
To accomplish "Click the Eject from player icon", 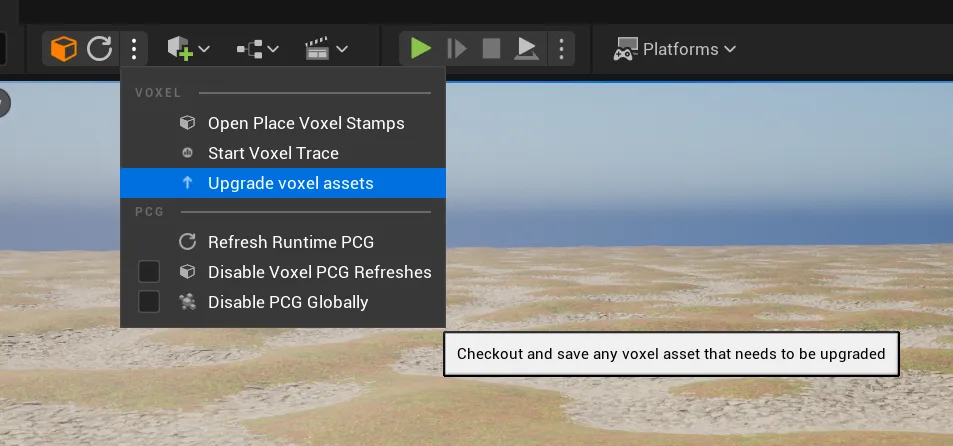I will 526,48.
